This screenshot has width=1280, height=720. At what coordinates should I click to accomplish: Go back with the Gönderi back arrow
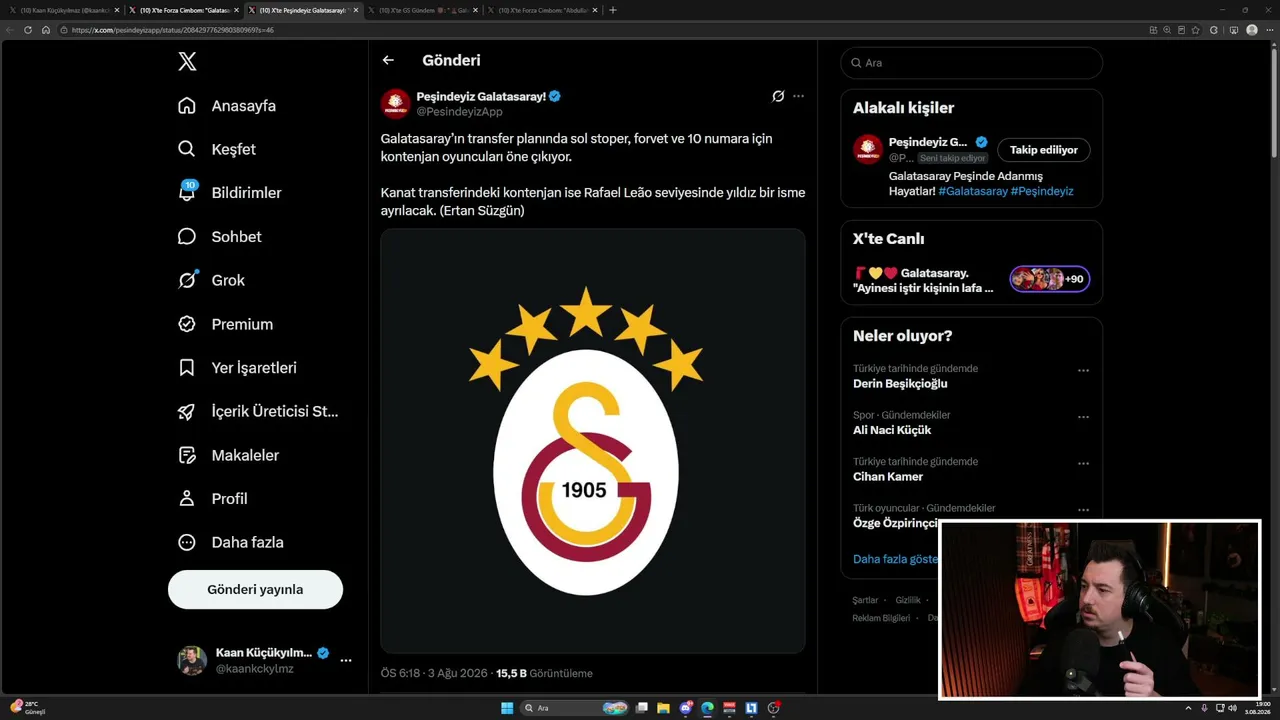(x=388, y=60)
